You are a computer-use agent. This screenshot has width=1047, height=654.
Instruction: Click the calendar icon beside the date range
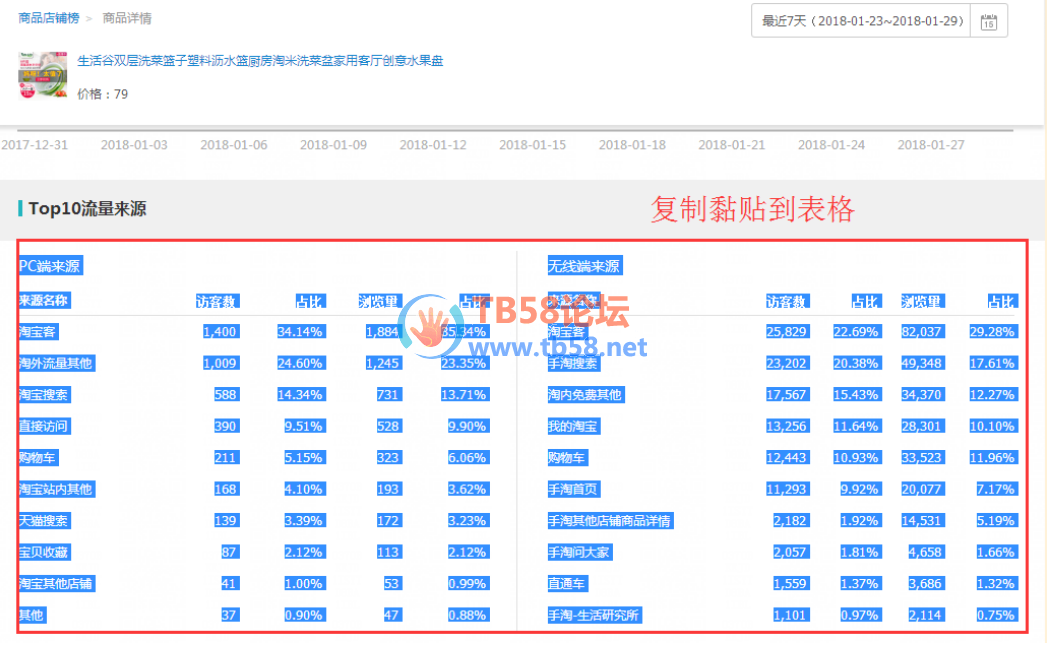click(988, 21)
